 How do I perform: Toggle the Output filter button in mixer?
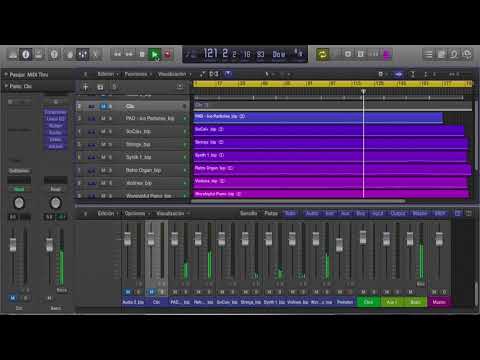point(398,213)
